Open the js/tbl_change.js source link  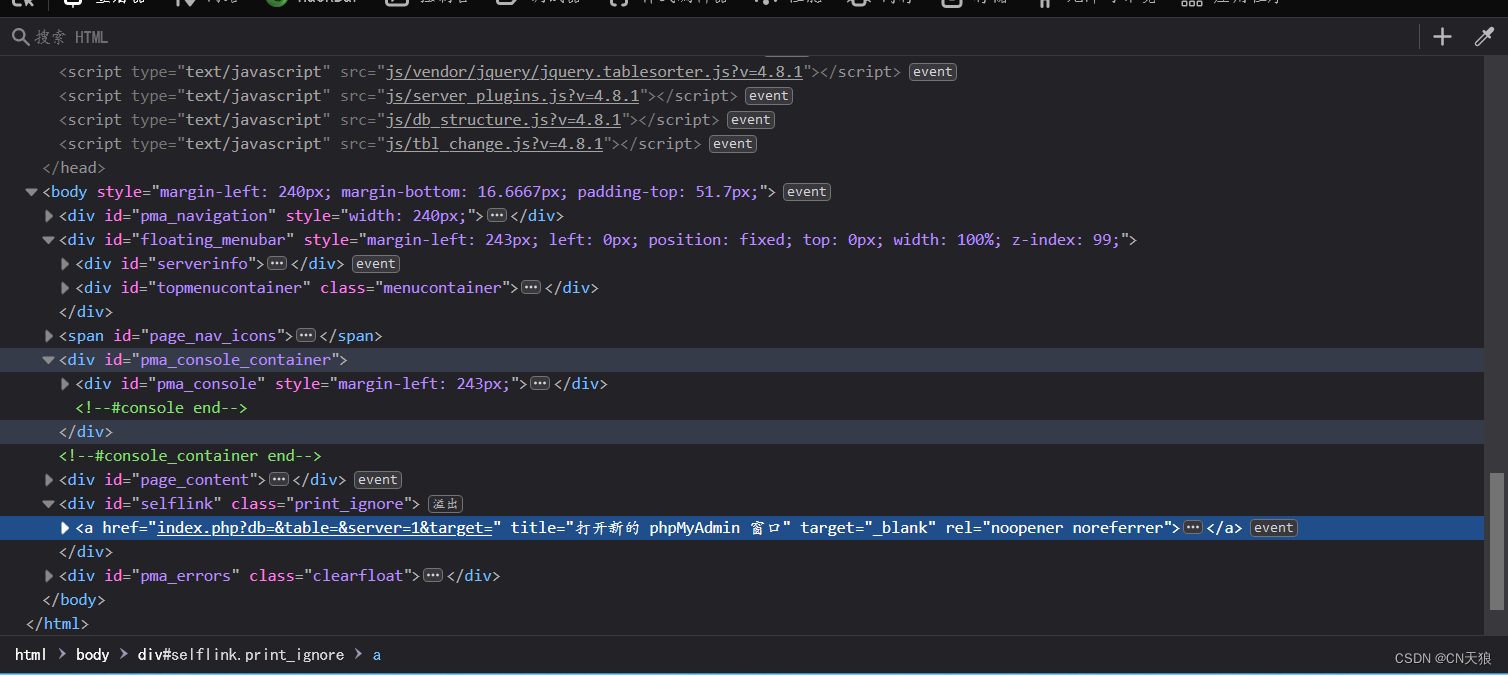coord(495,144)
